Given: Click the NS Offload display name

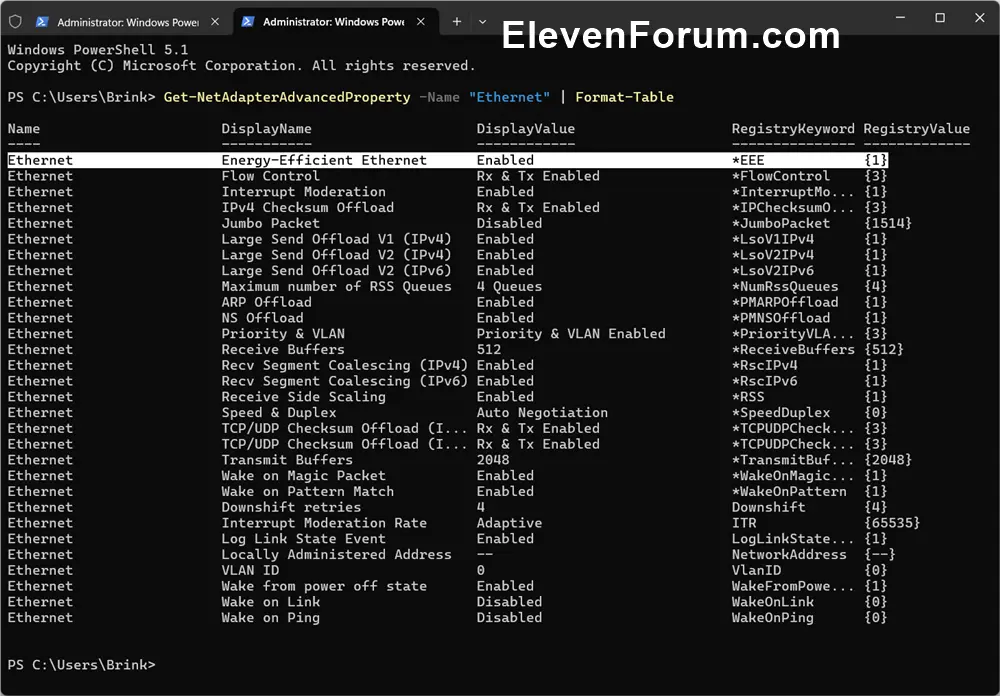Looking at the screenshot, I should click(x=262, y=318).
